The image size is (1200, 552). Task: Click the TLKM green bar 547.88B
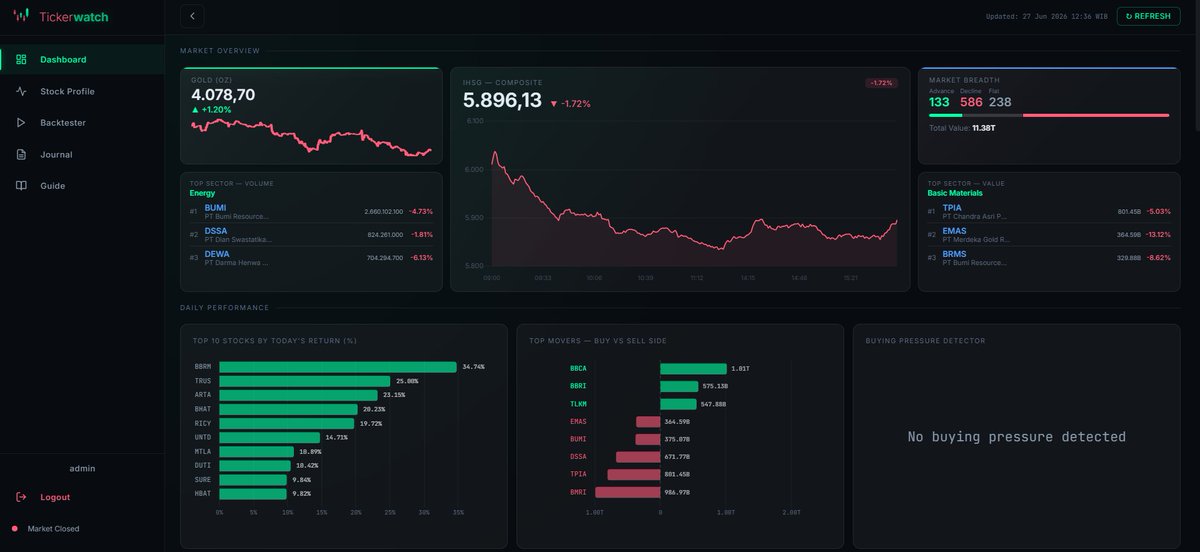(678, 404)
